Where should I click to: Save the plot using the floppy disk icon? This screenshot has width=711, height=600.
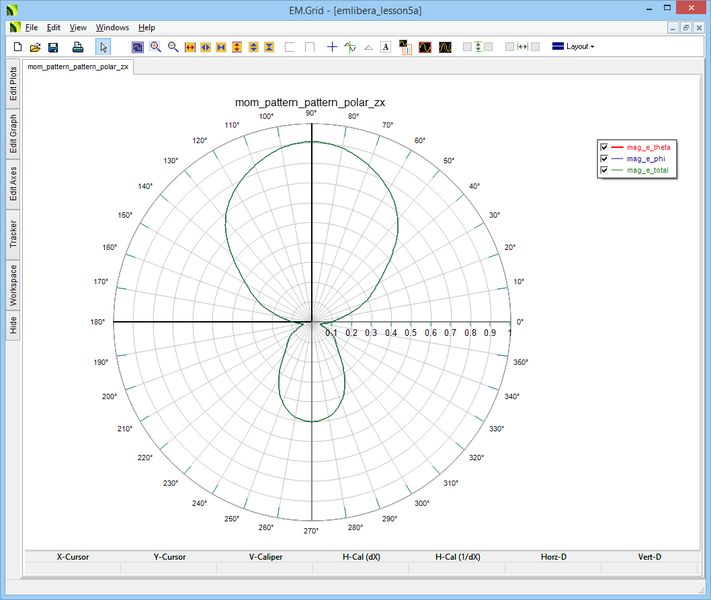[x=53, y=47]
